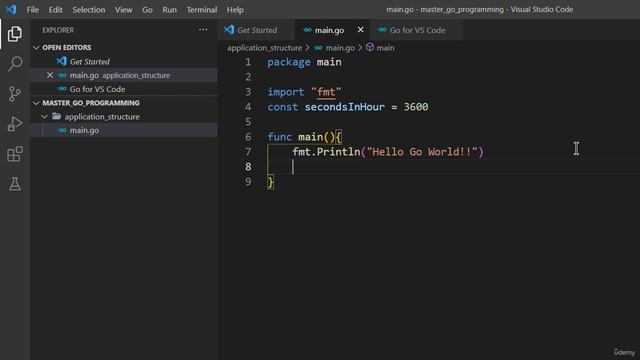Collapse the Open Editors section

36,47
